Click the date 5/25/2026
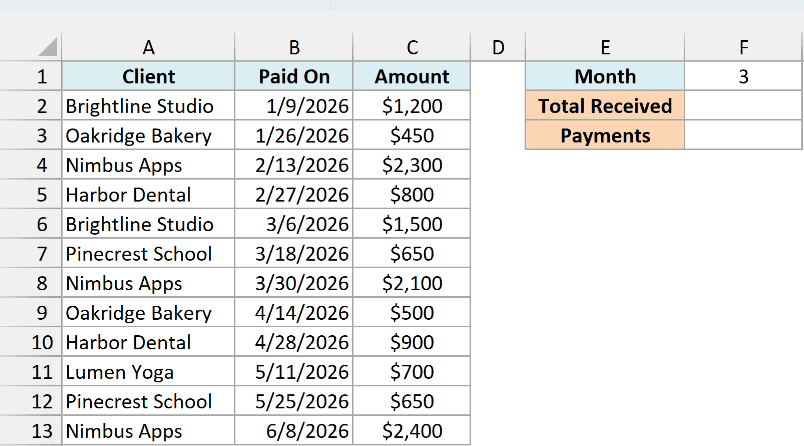Screen dimensions: 804x446 click(294, 401)
